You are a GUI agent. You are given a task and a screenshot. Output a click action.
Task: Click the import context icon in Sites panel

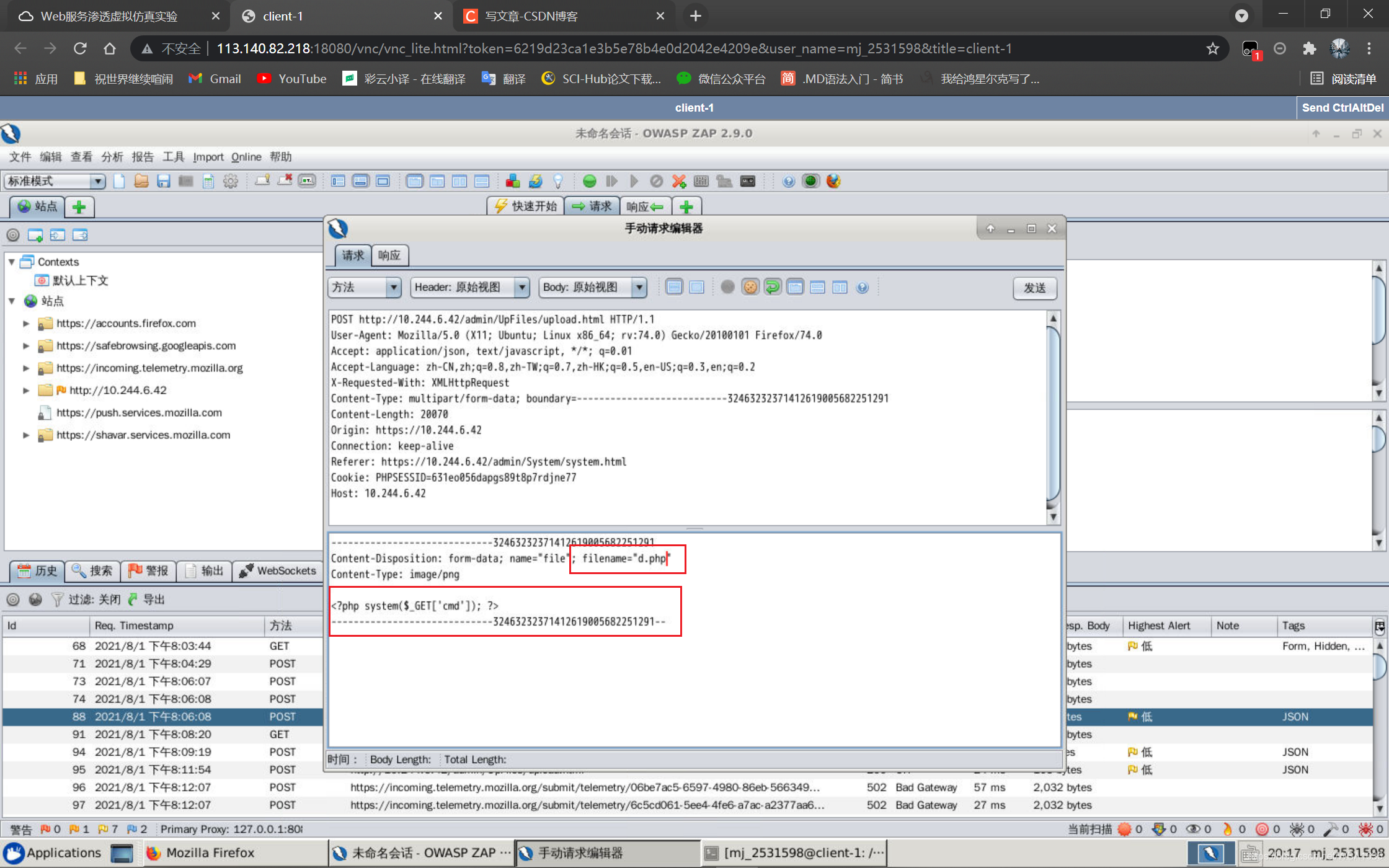[x=58, y=235]
